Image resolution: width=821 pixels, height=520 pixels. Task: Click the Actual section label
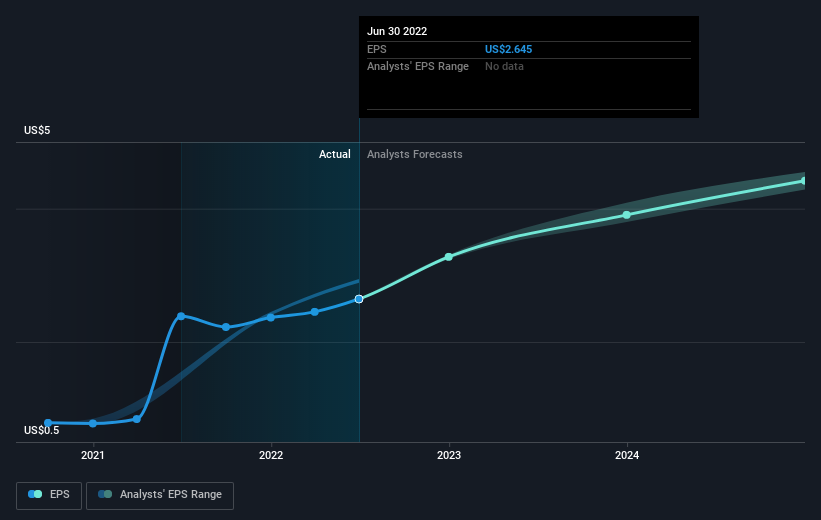[x=335, y=154]
